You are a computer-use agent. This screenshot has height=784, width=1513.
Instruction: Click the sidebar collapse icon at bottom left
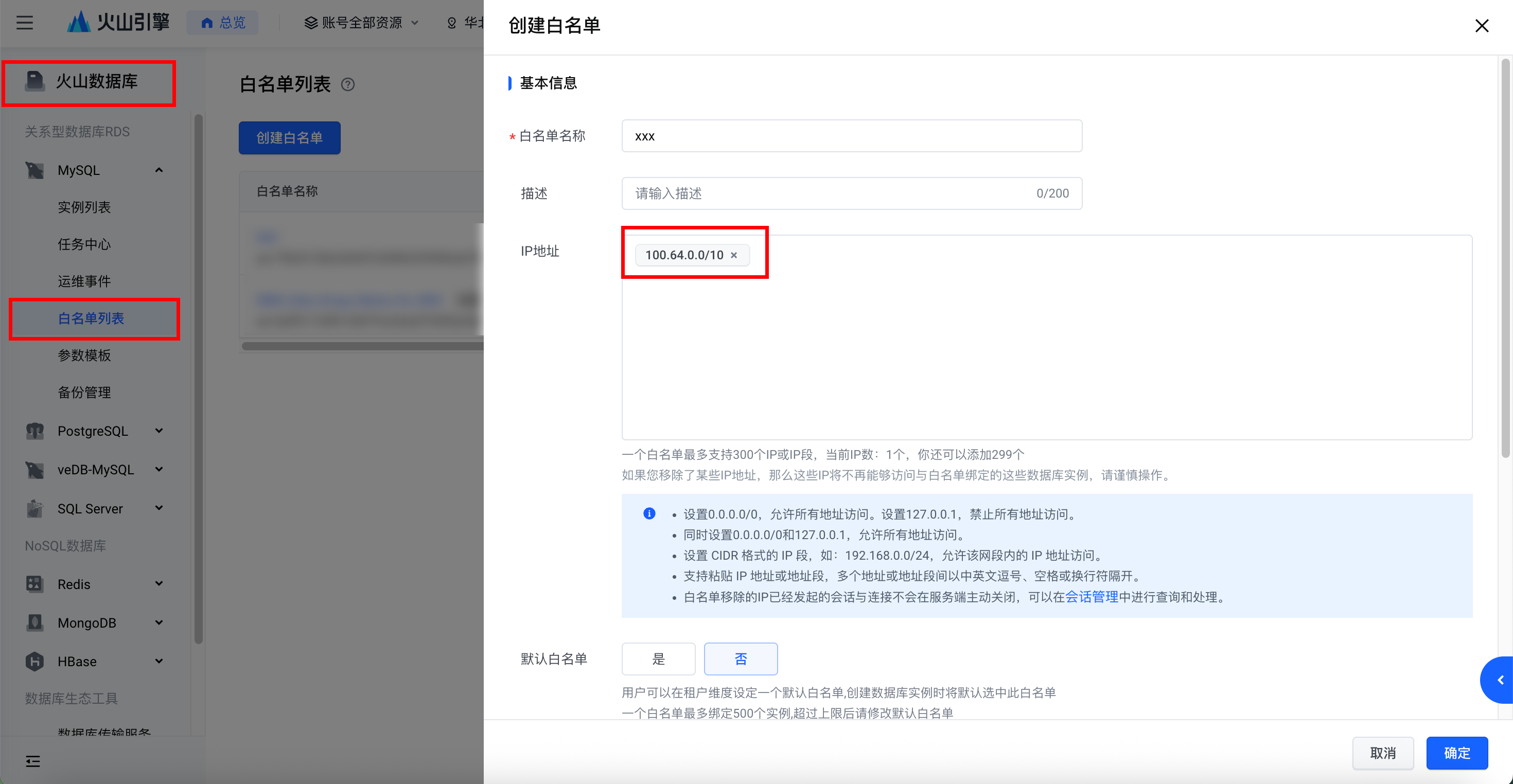tap(33, 761)
